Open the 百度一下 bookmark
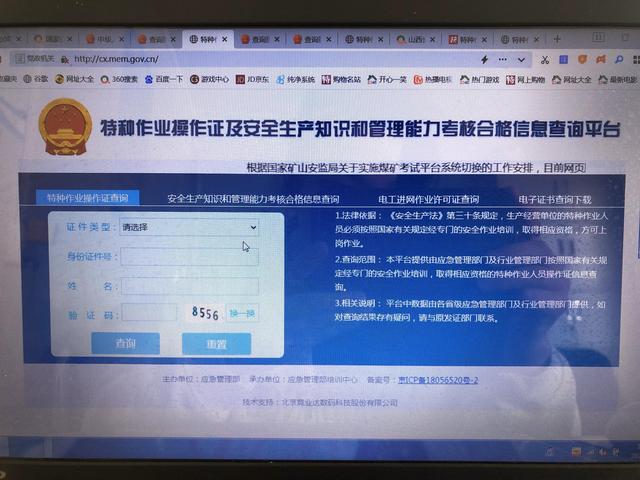Viewport: 640px width, 480px height. click(164, 79)
